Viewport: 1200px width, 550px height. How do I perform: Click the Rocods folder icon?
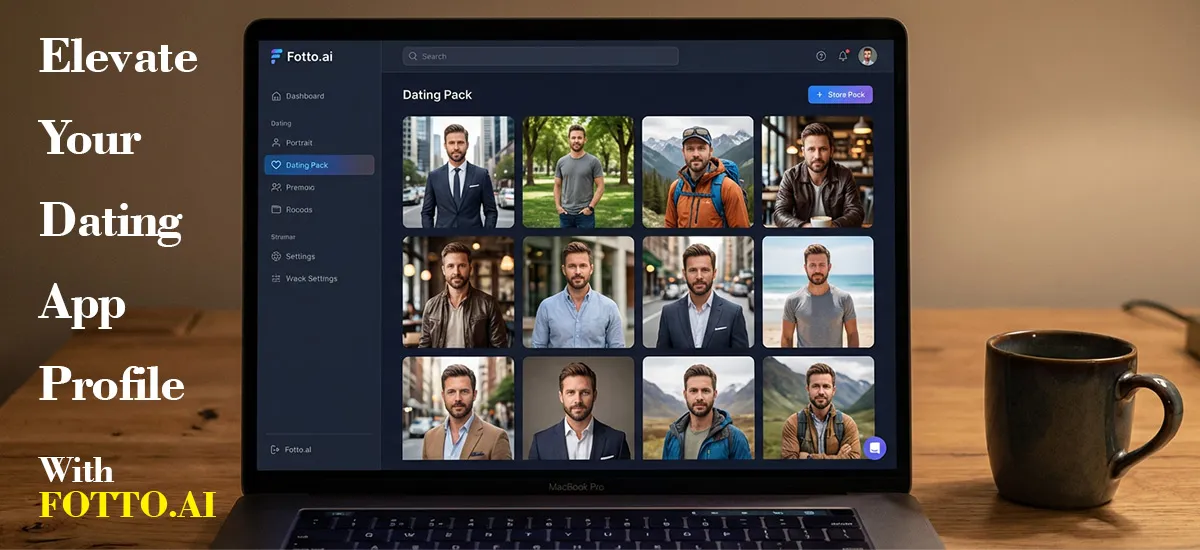[x=276, y=210]
